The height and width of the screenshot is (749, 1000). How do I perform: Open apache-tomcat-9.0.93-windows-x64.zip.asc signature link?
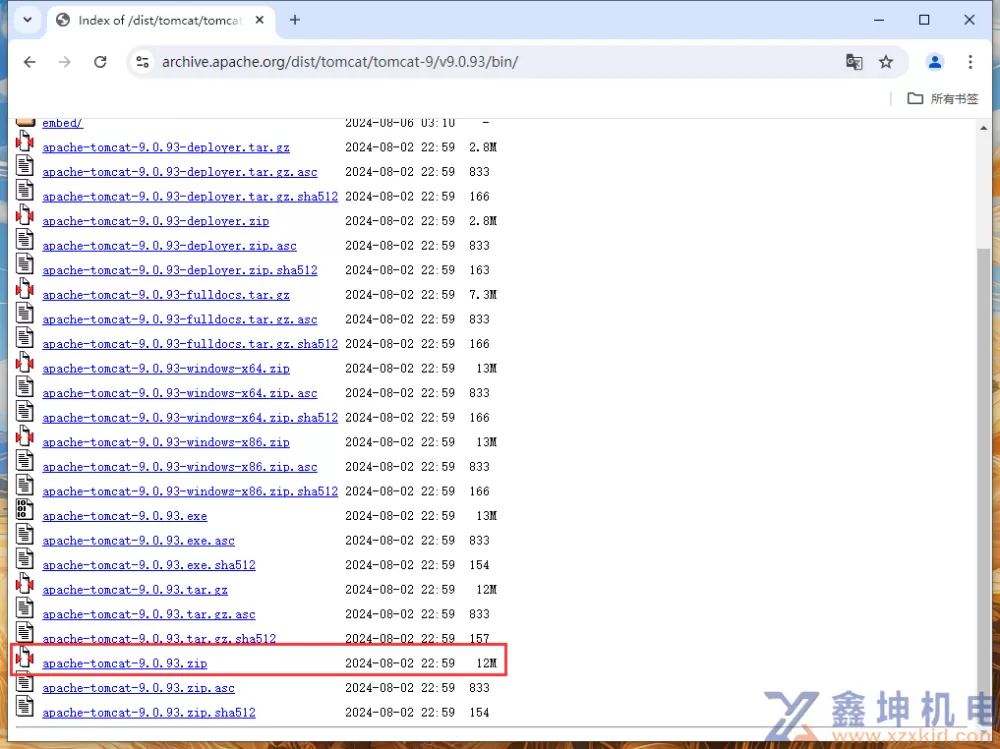click(x=179, y=393)
